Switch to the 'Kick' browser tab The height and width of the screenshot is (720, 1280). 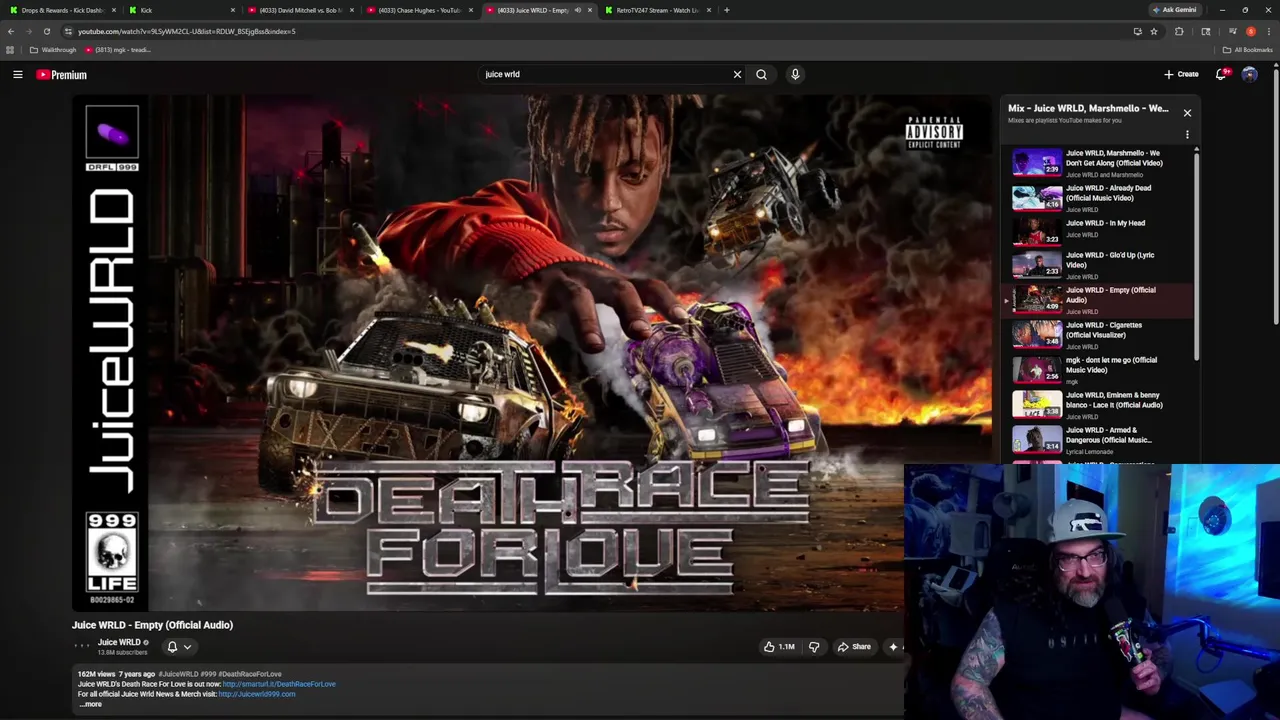[180, 10]
